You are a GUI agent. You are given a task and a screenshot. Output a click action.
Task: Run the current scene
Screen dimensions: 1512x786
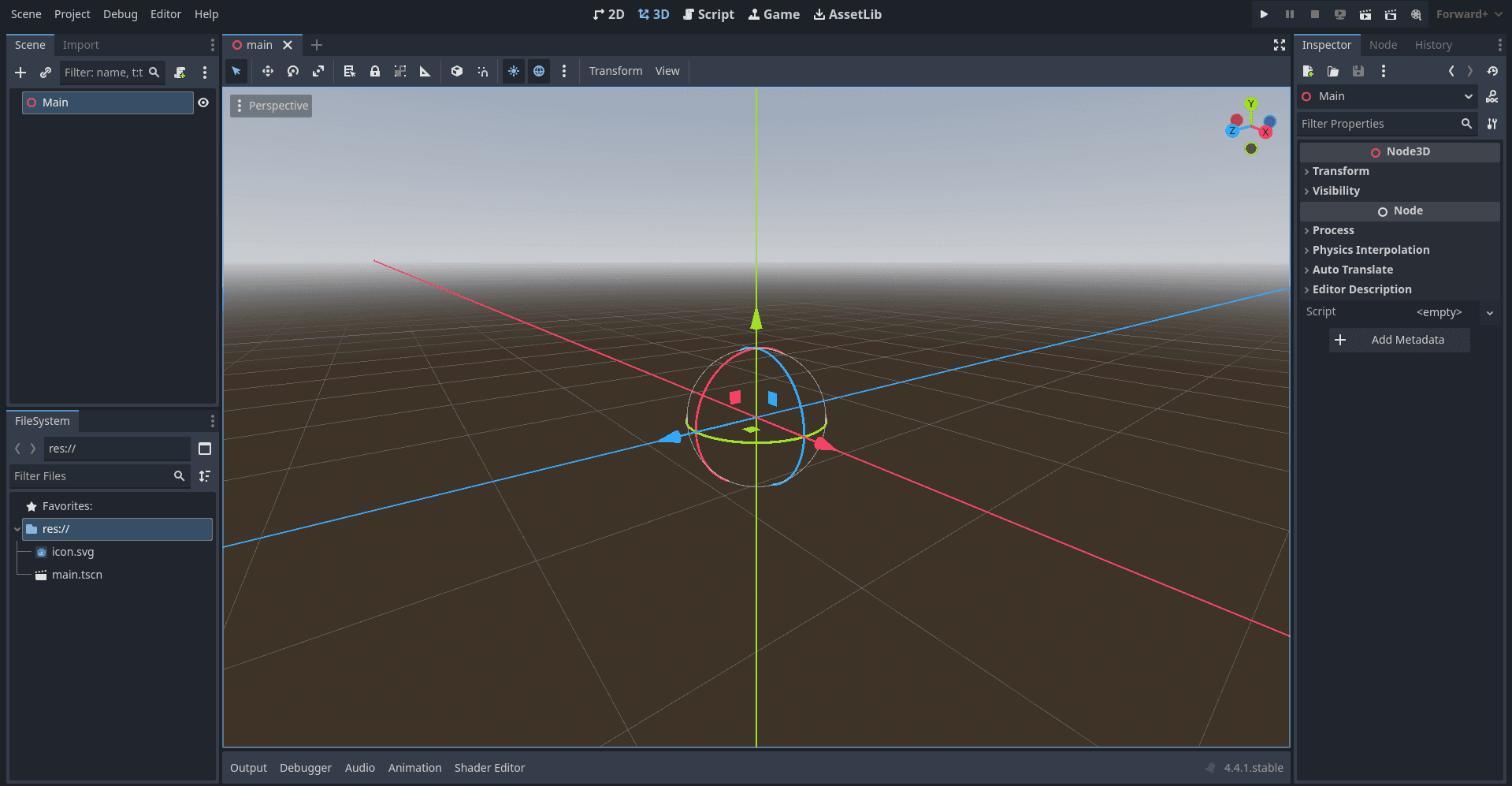(x=1365, y=14)
